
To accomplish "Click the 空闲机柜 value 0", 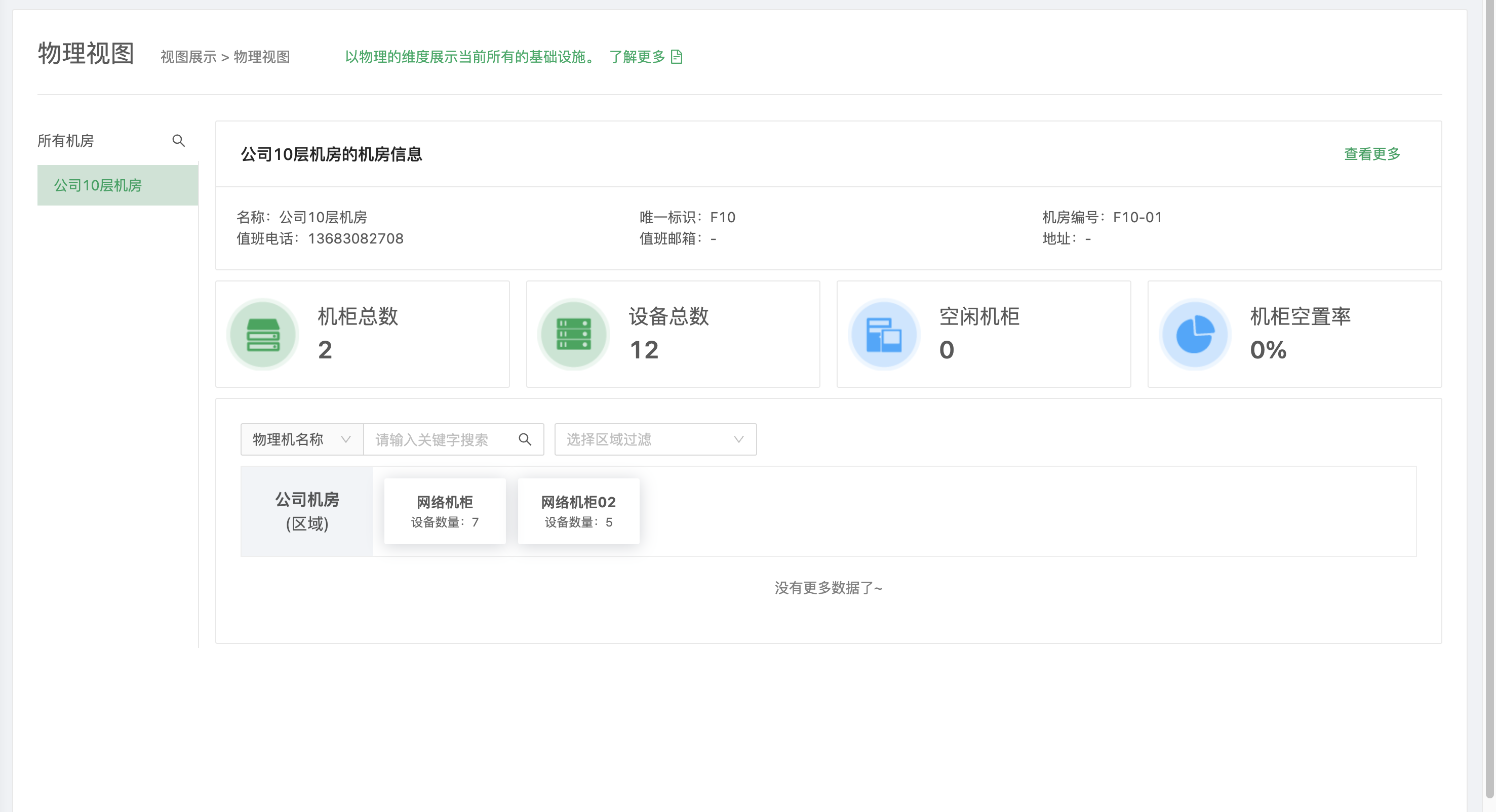I will [x=947, y=350].
